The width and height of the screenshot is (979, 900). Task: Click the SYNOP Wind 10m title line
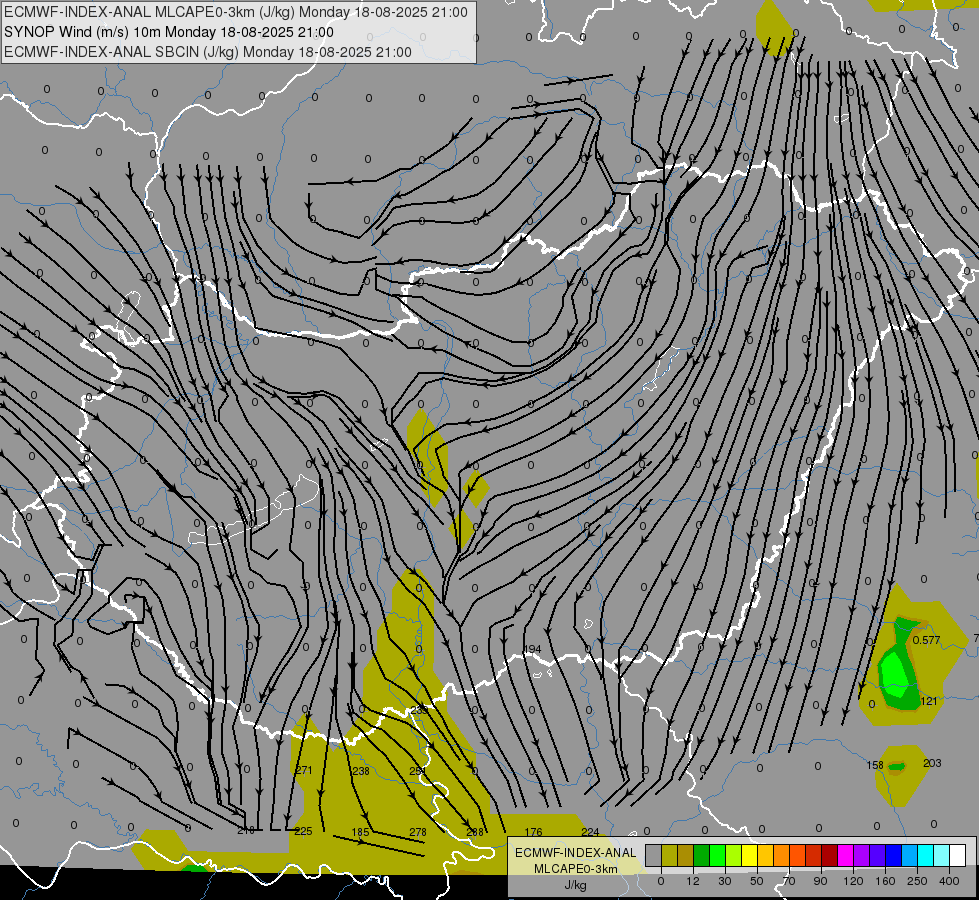[169, 32]
